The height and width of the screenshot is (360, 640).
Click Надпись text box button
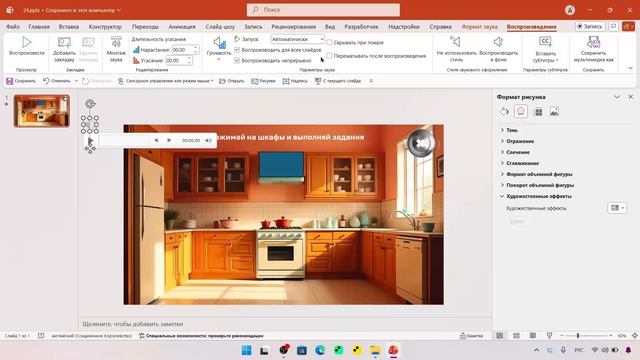point(295,81)
